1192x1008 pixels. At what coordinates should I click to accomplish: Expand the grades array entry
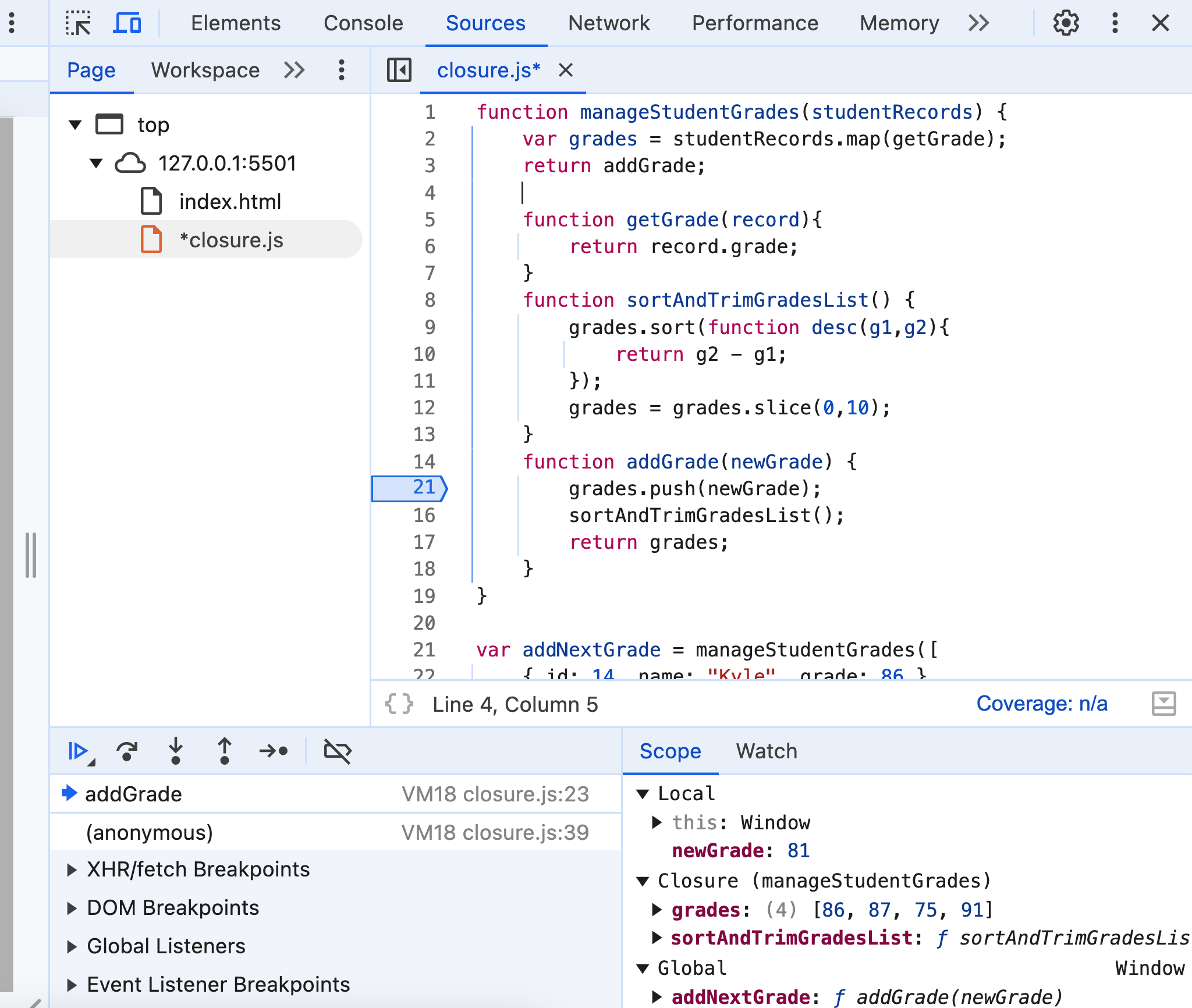(657, 910)
